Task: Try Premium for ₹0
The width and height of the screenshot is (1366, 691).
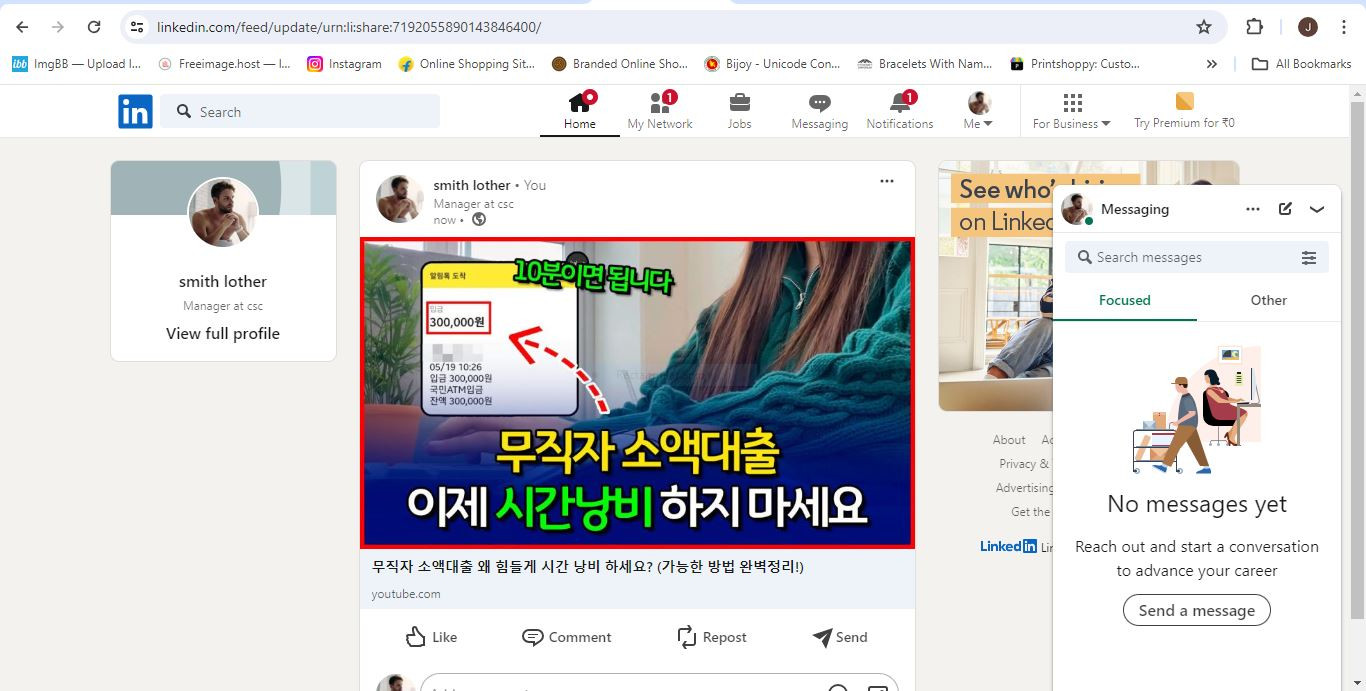Action: [1184, 110]
